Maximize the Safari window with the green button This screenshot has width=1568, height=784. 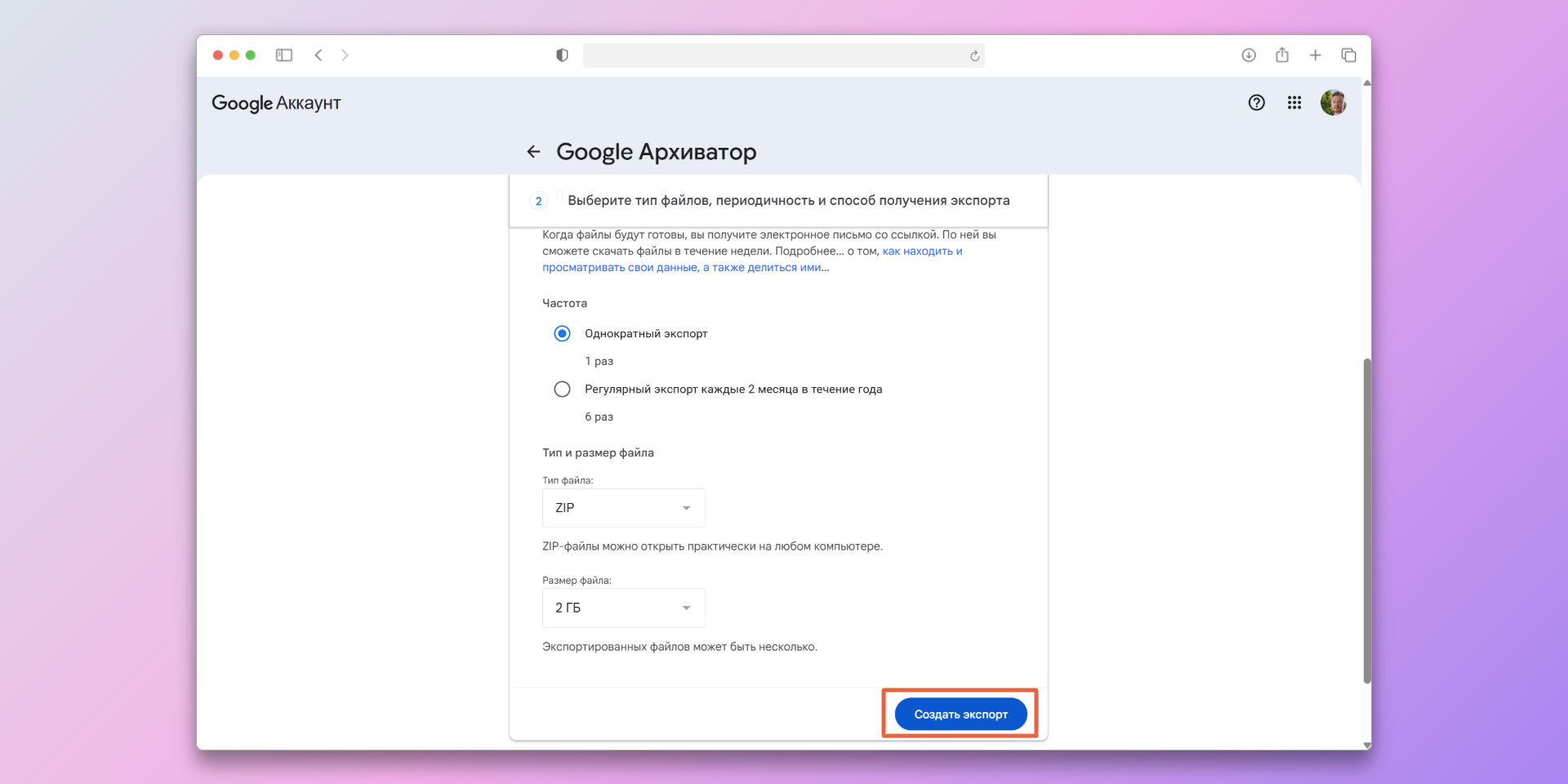tap(251, 56)
